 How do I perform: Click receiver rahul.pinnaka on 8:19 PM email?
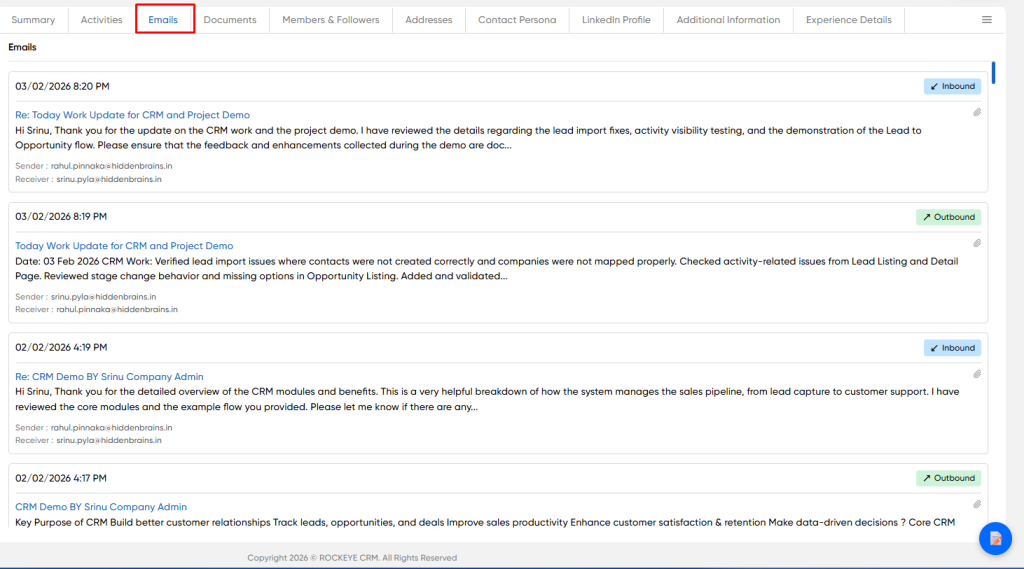tap(117, 310)
